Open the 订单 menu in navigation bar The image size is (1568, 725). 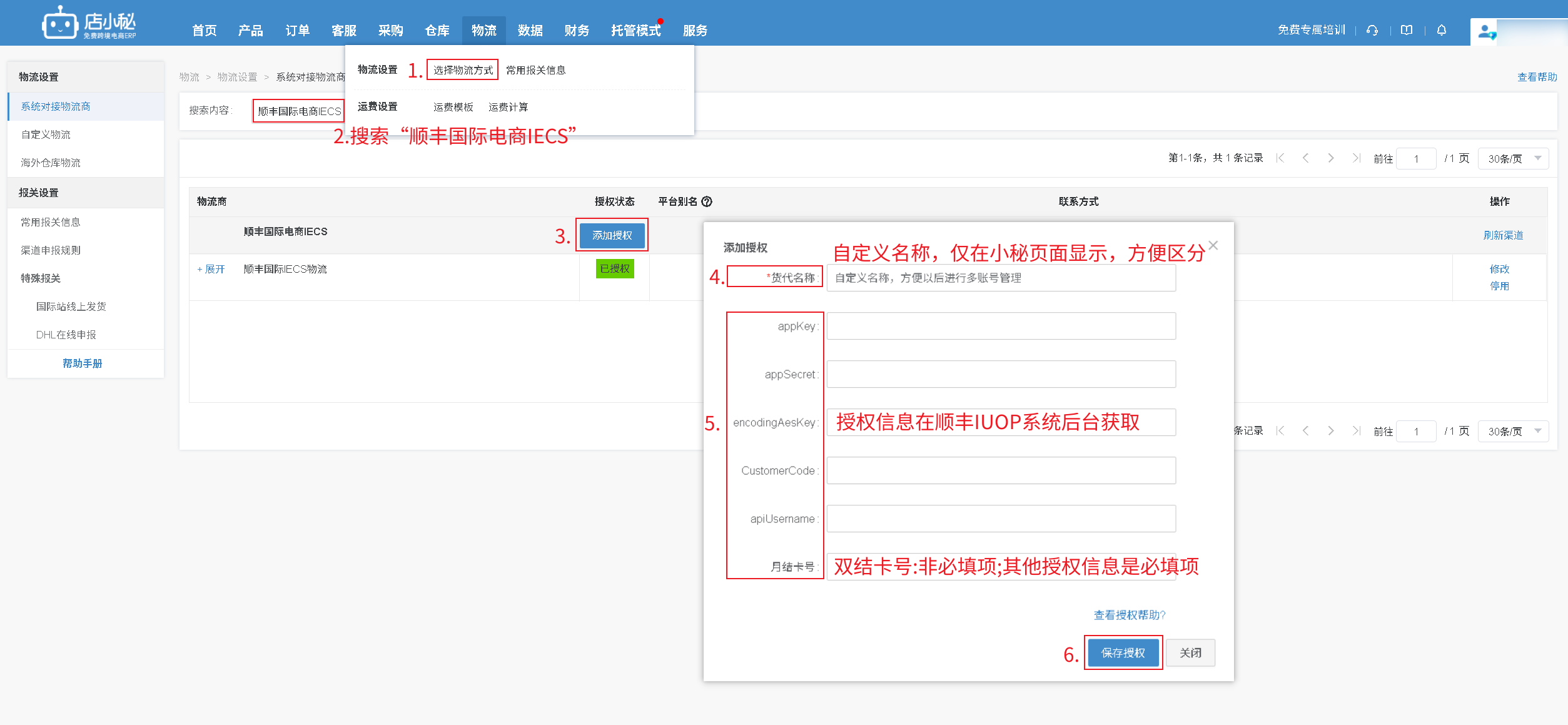[x=297, y=31]
